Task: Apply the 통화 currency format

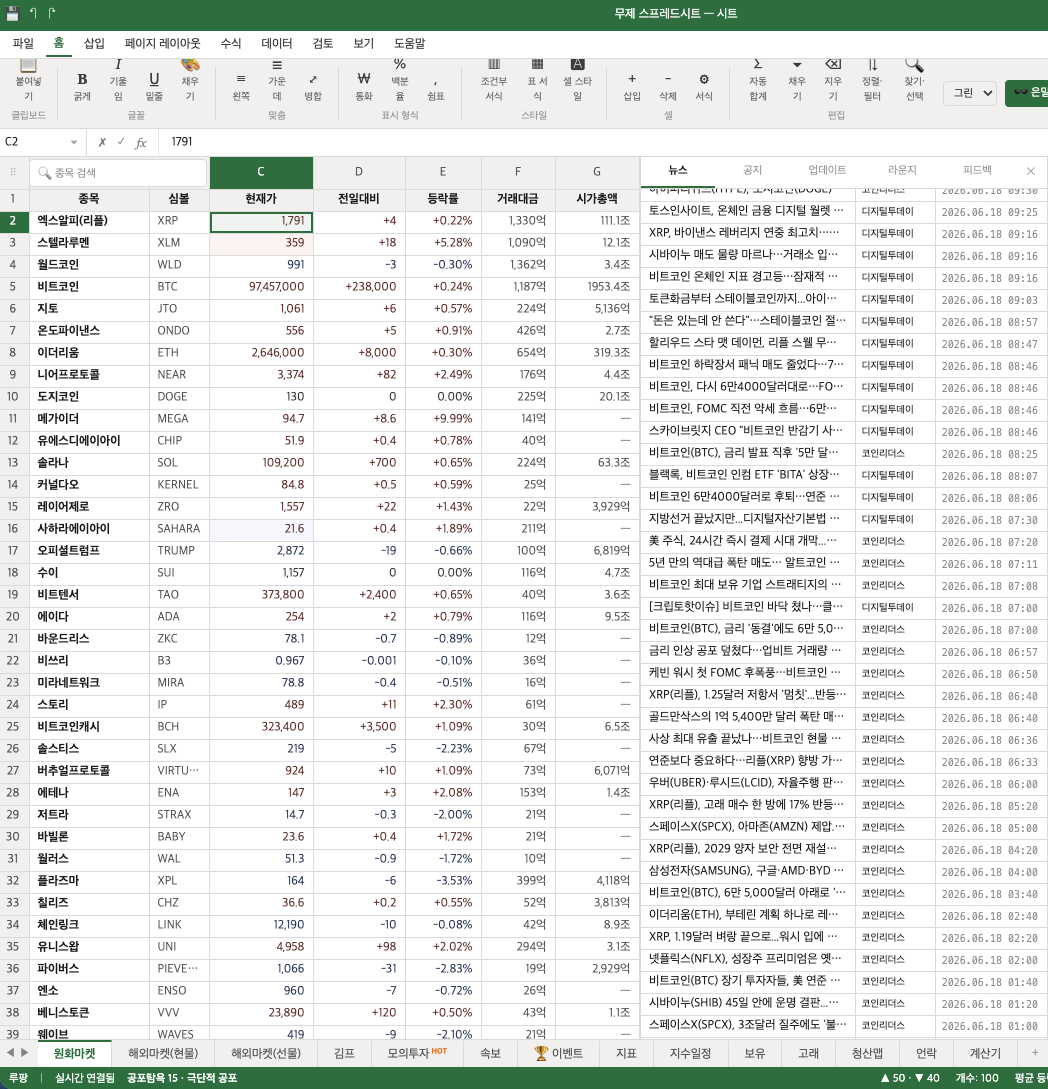Action: (364, 87)
